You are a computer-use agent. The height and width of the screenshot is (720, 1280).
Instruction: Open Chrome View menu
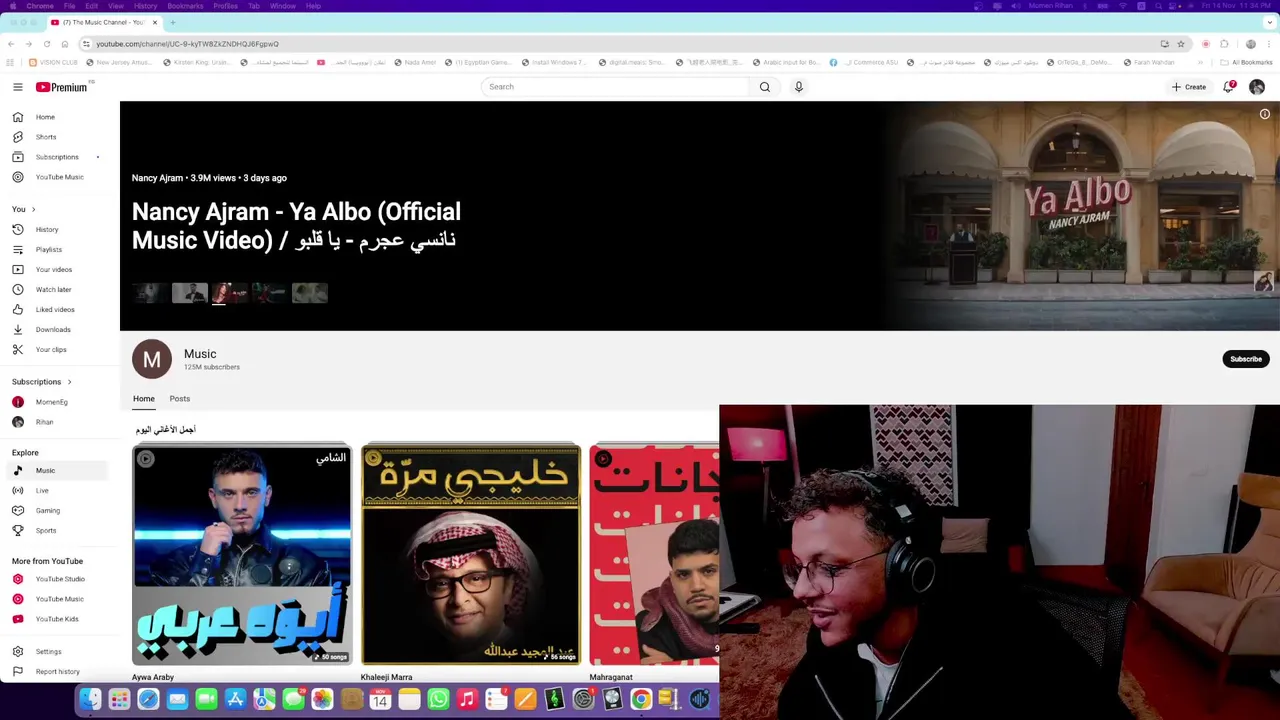[x=116, y=6]
